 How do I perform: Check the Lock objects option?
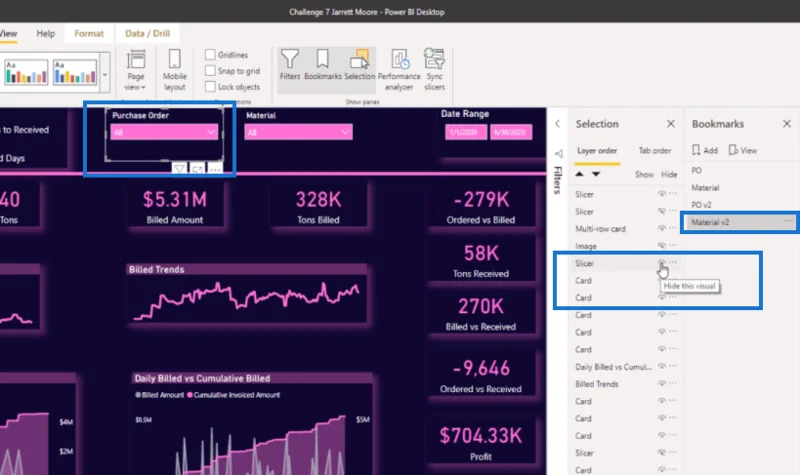tap(210, 87)
